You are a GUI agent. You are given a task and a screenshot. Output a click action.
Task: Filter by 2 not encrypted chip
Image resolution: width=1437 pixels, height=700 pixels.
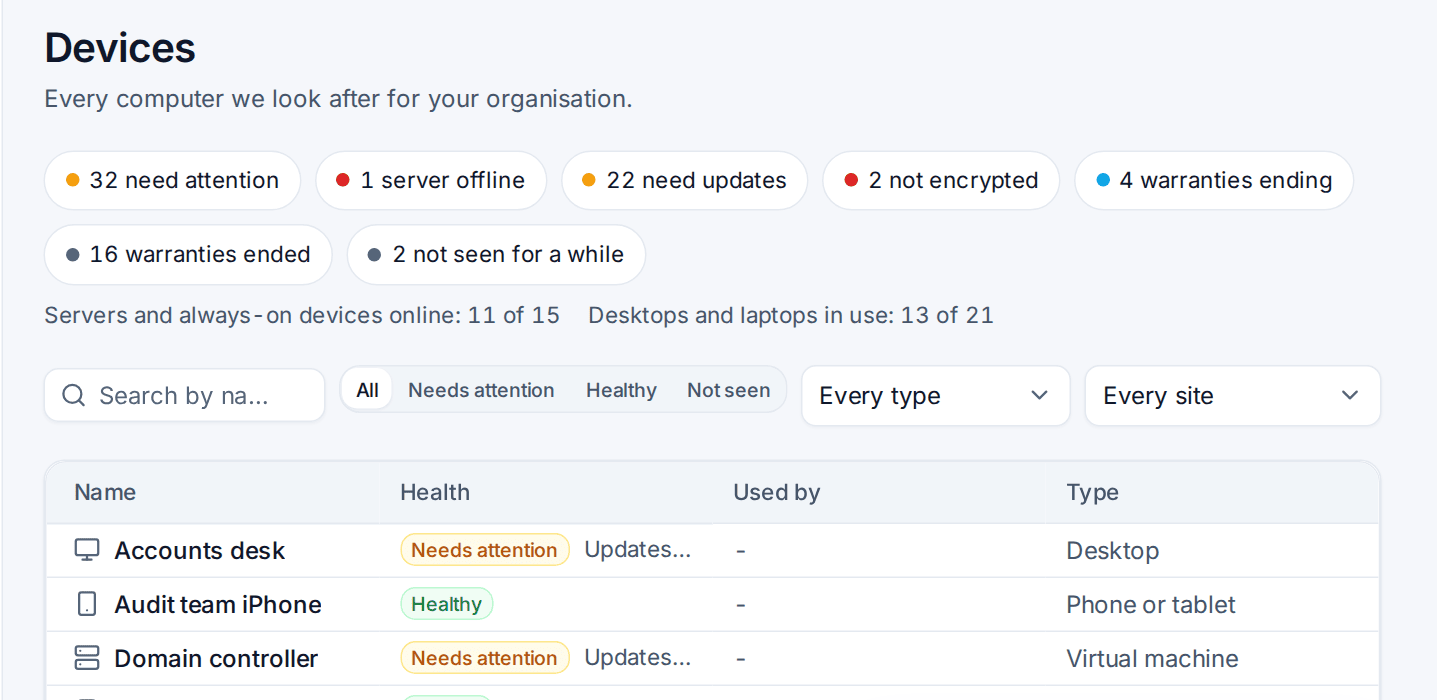click(x=941, y=180)
